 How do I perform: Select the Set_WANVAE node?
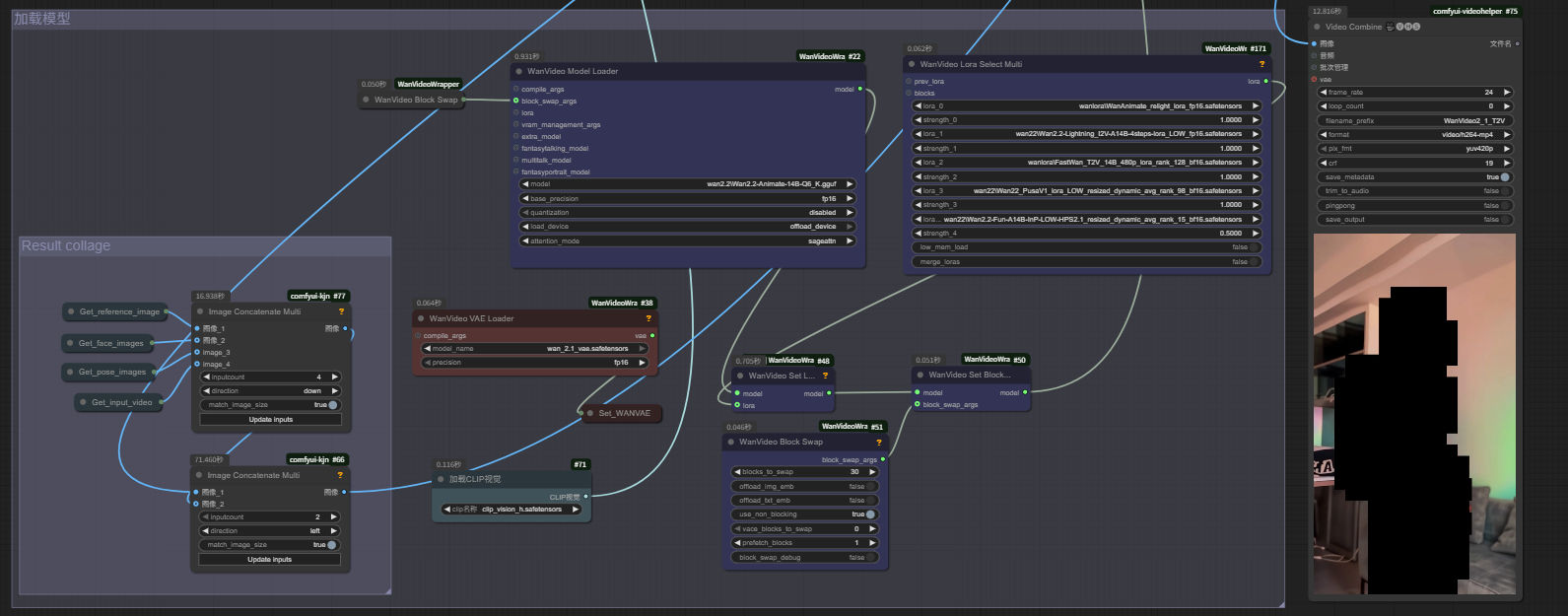pyautogui.click(x=623, y=413)
